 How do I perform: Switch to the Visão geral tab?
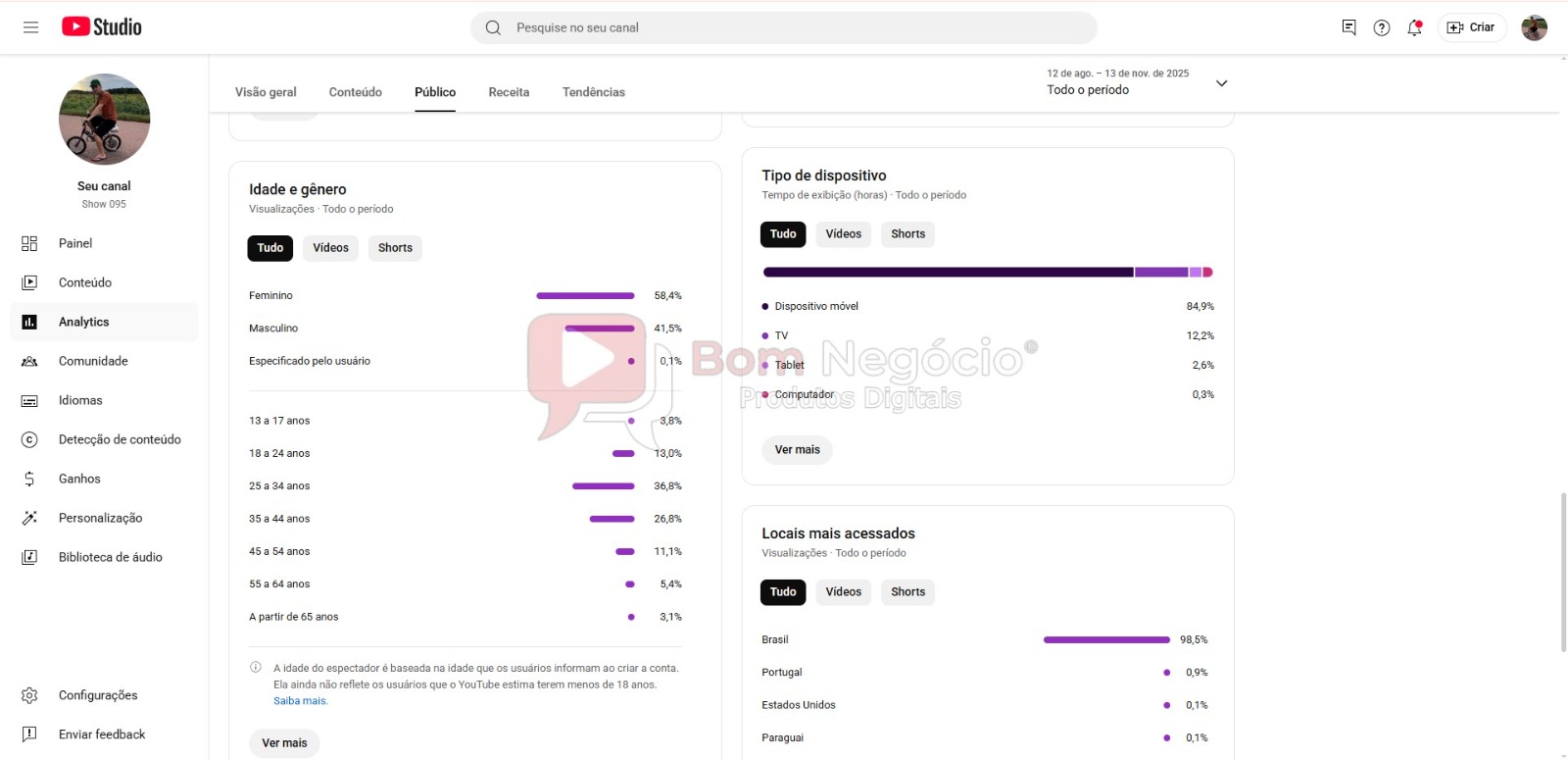tap(266, 92)
